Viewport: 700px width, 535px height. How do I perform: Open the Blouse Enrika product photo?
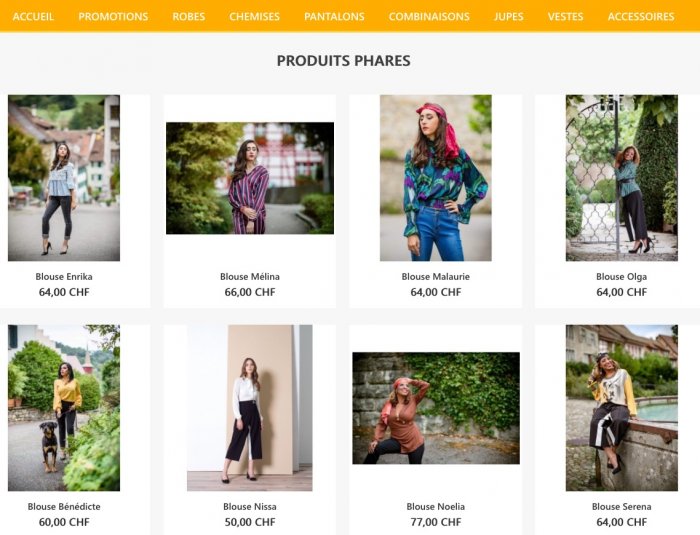coord(64,178)
